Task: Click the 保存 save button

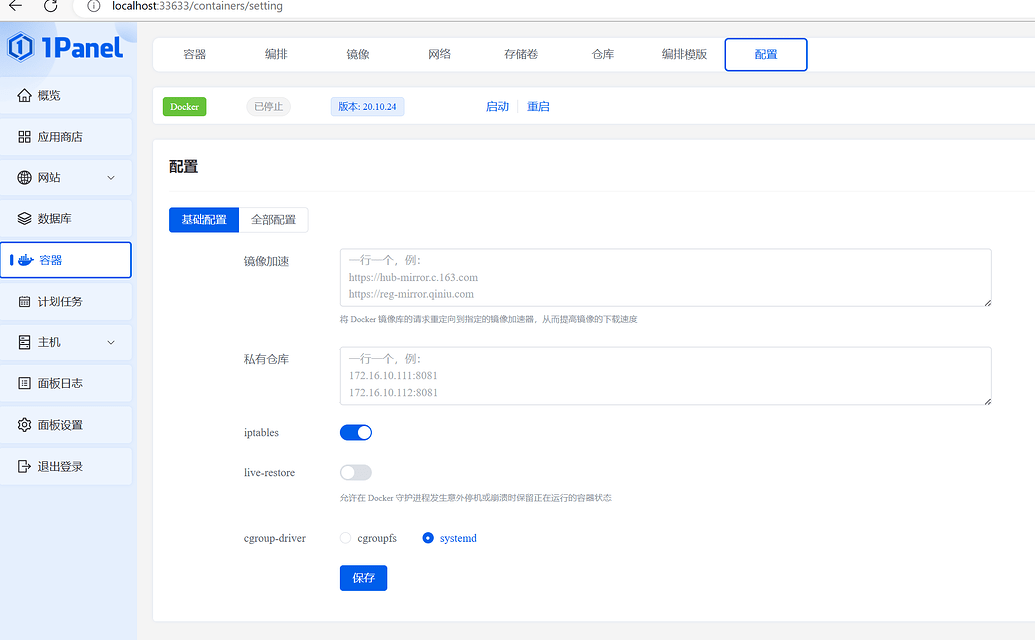Action: click(x=364, y=578)
